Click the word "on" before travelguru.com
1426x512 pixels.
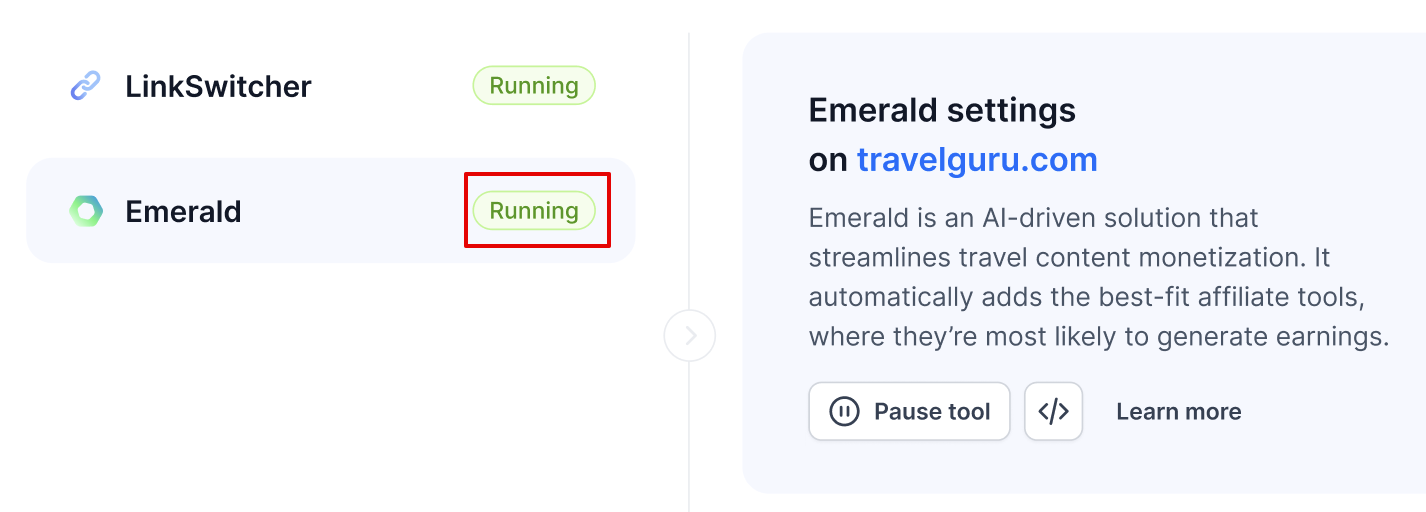829,160
